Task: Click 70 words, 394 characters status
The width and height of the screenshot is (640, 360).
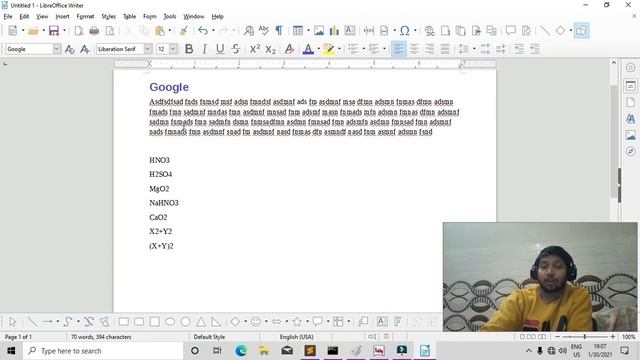Action: pos(101,337)
